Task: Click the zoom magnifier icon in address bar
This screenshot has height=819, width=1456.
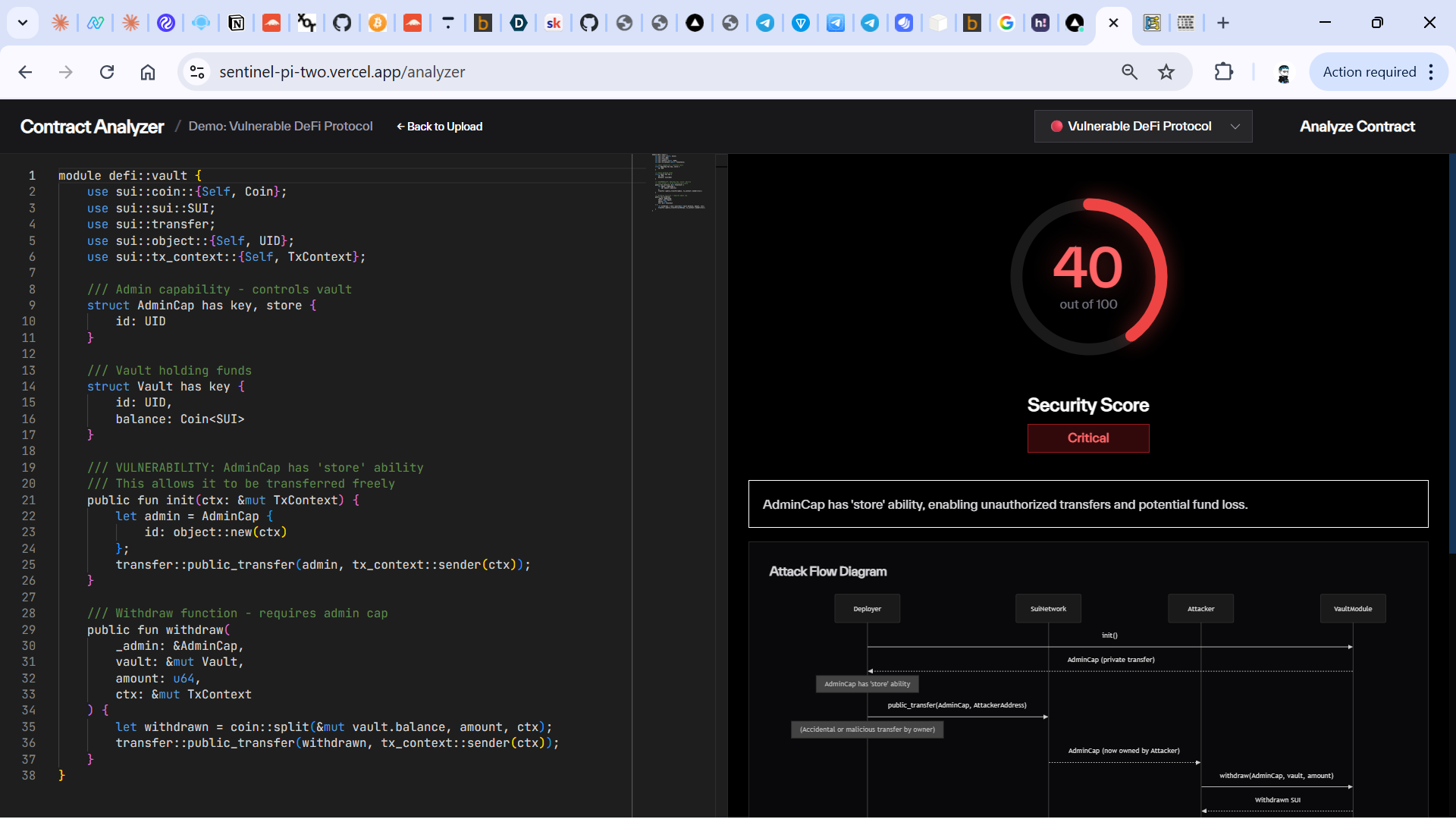Action: pos(1129,72)
